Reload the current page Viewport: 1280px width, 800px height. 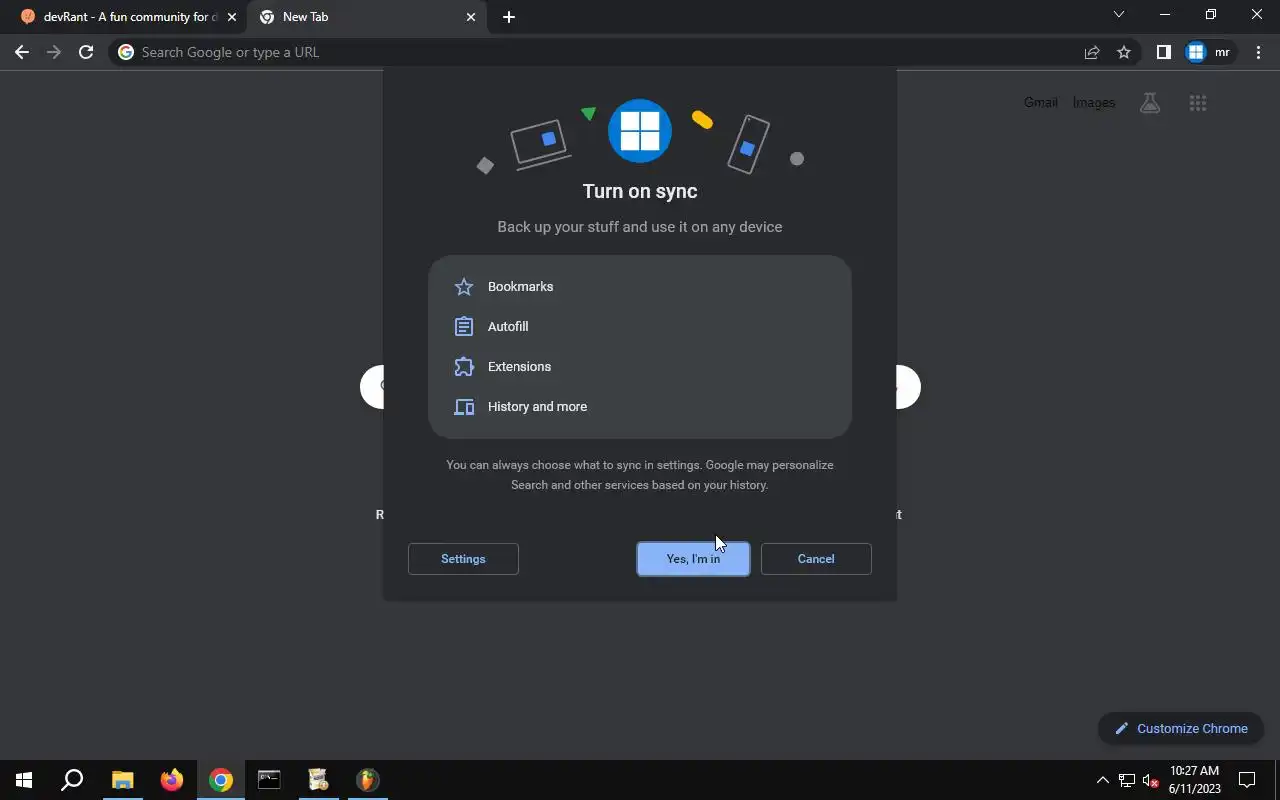[86, 52]
